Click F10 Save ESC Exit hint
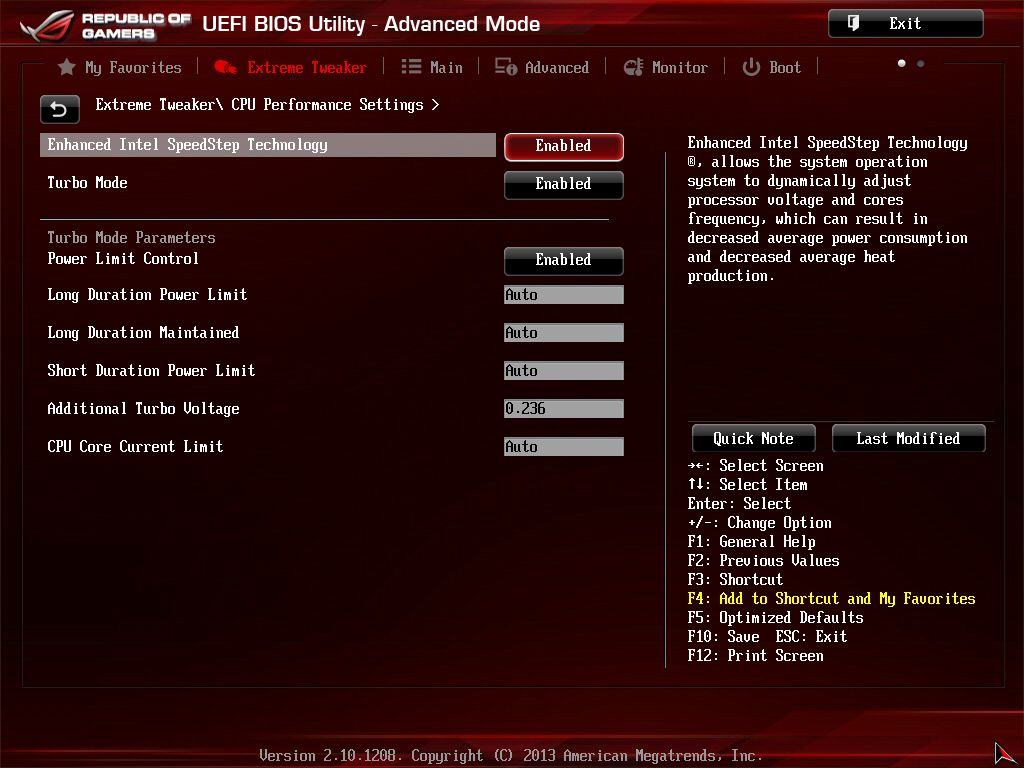Image resolution: width=1024 pixels, height=768 pixels. pos(767,637)
